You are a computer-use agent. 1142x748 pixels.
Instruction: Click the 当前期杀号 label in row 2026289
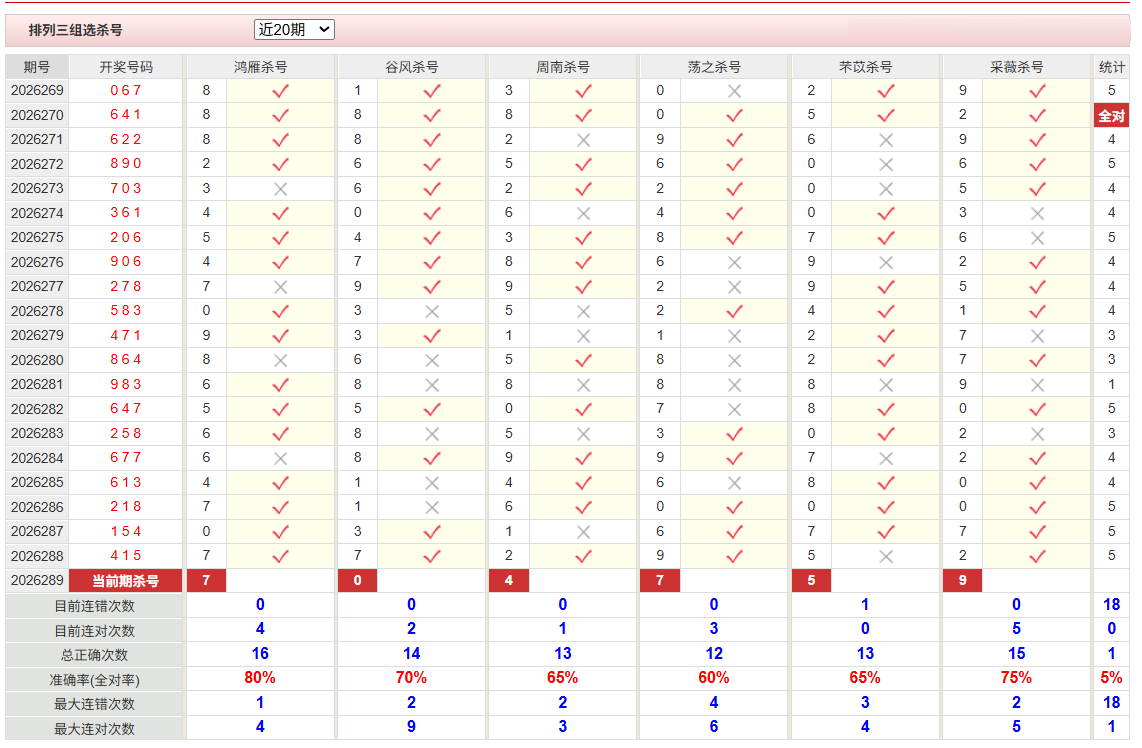(126, 580)
